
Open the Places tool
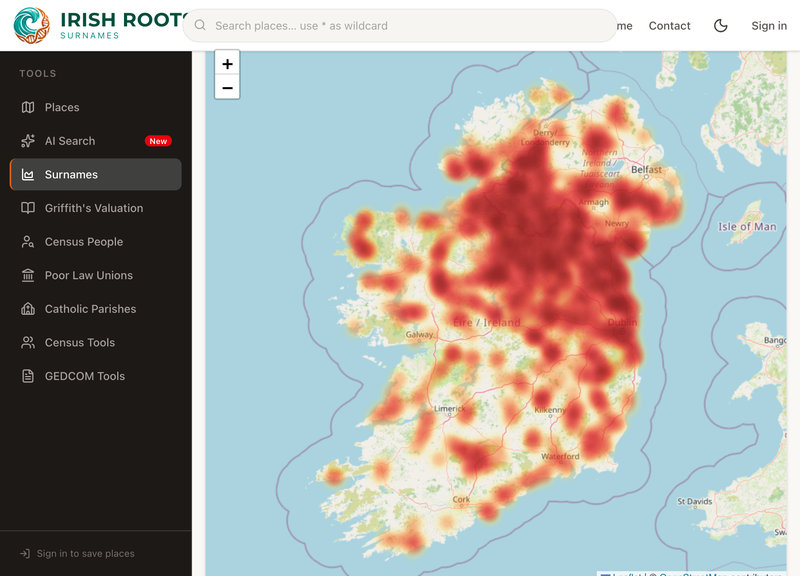point(96,107)
